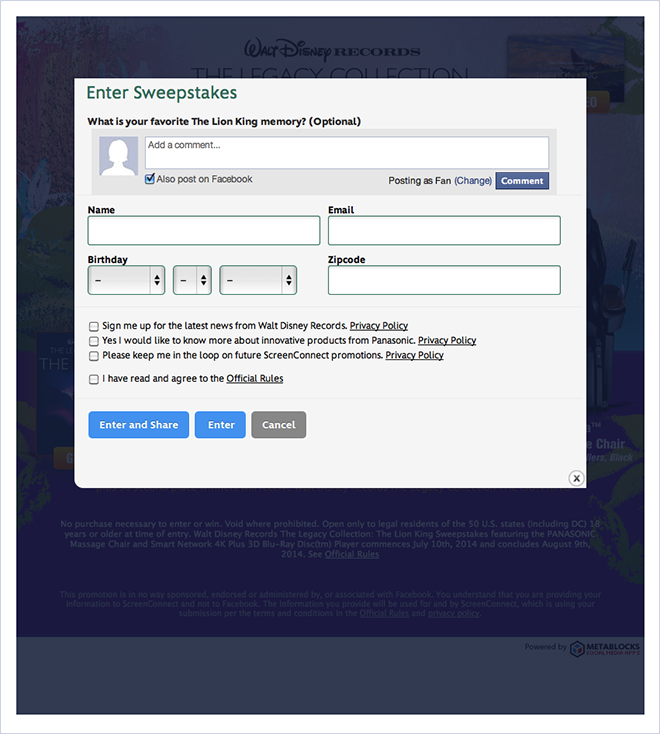Click the Change link beside Posting as Fan

tap(473, 181)
